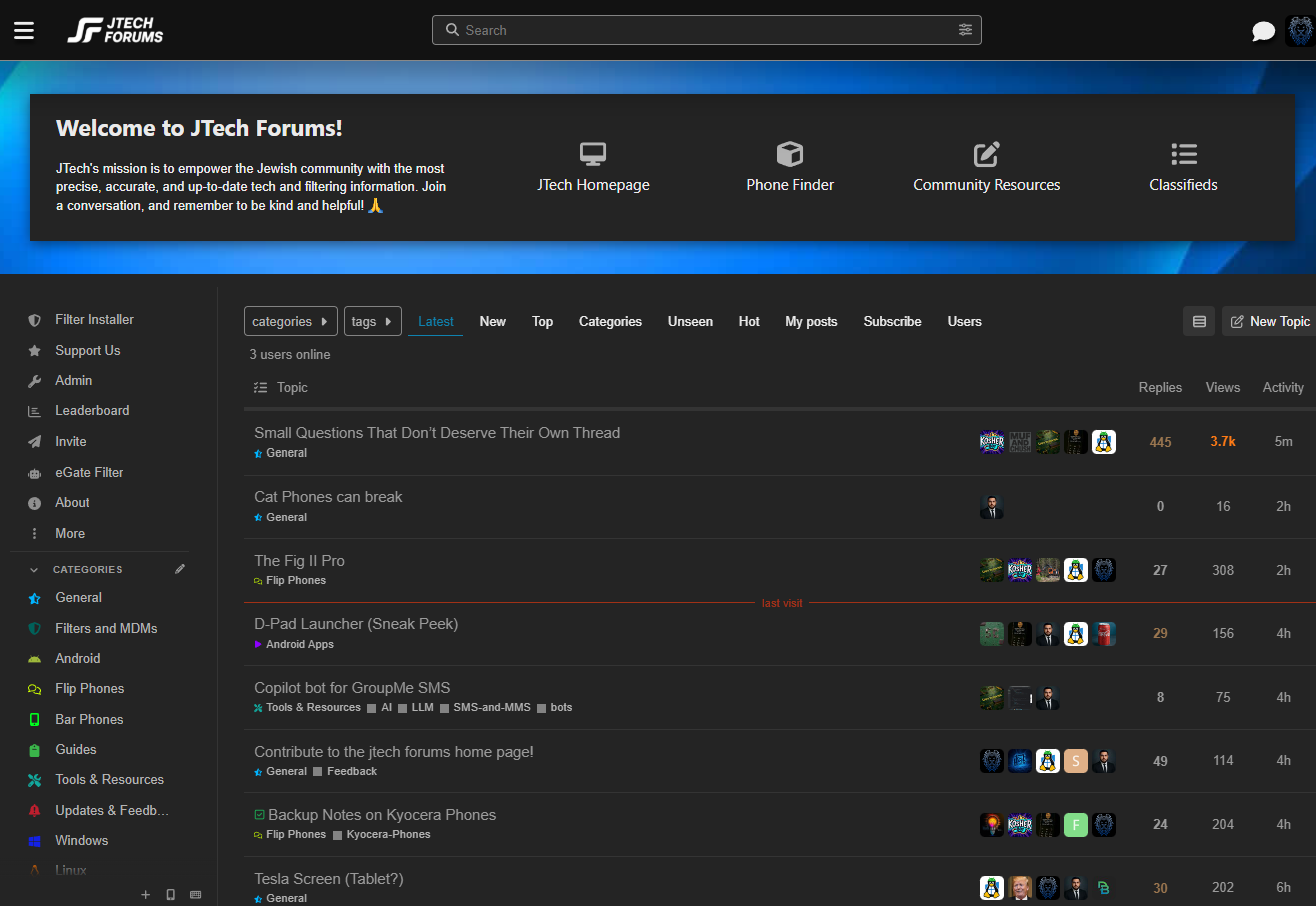Open the tags dropdown filter
1316x906 pixels.
[x=372, y=321]
